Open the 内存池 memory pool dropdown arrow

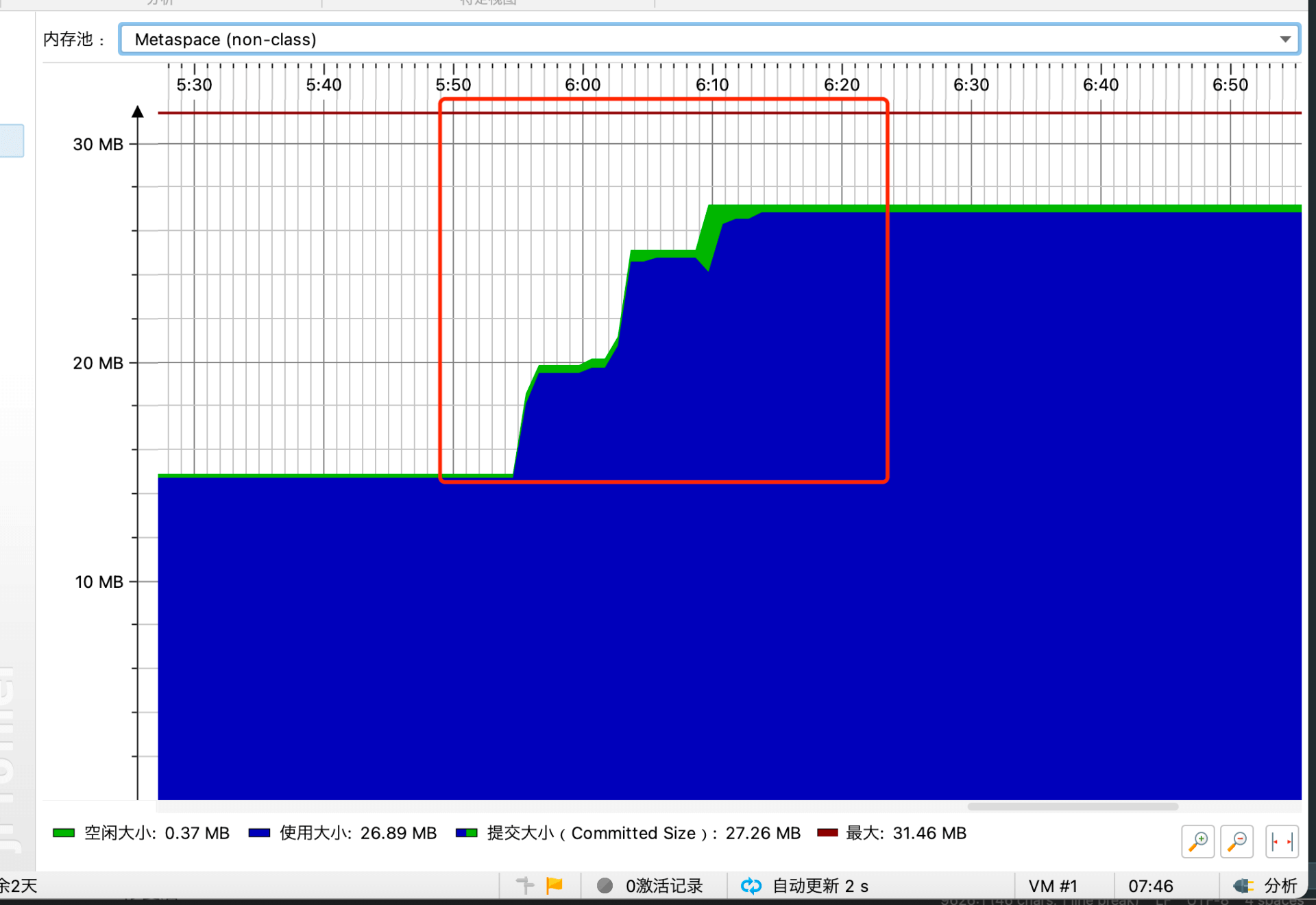1285,39
